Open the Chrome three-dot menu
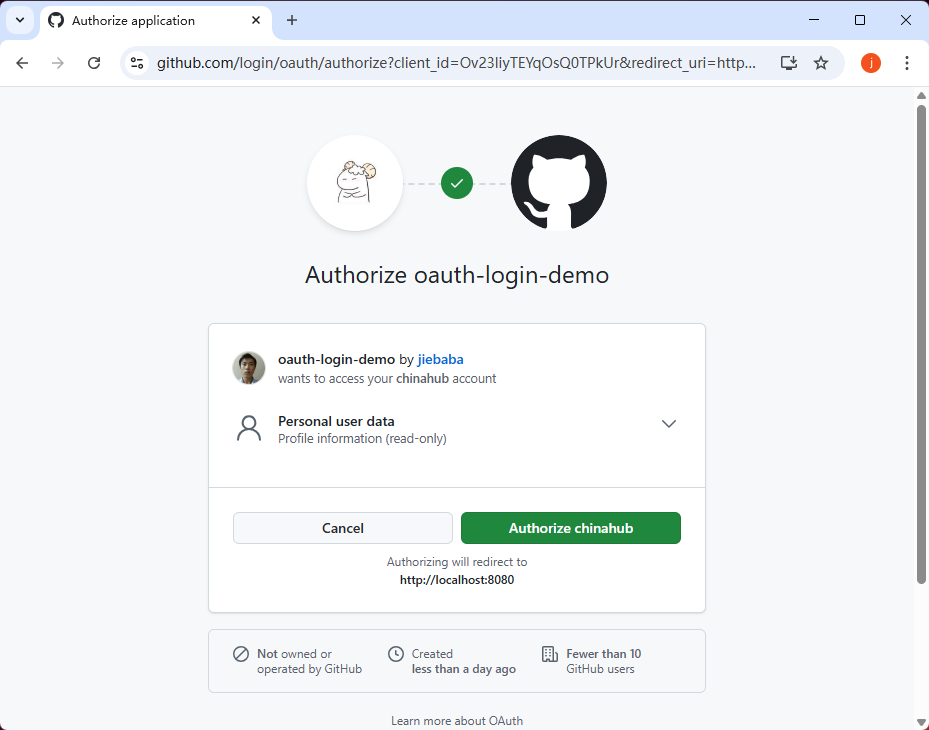 pyautogui.click(x=907, y=63)
